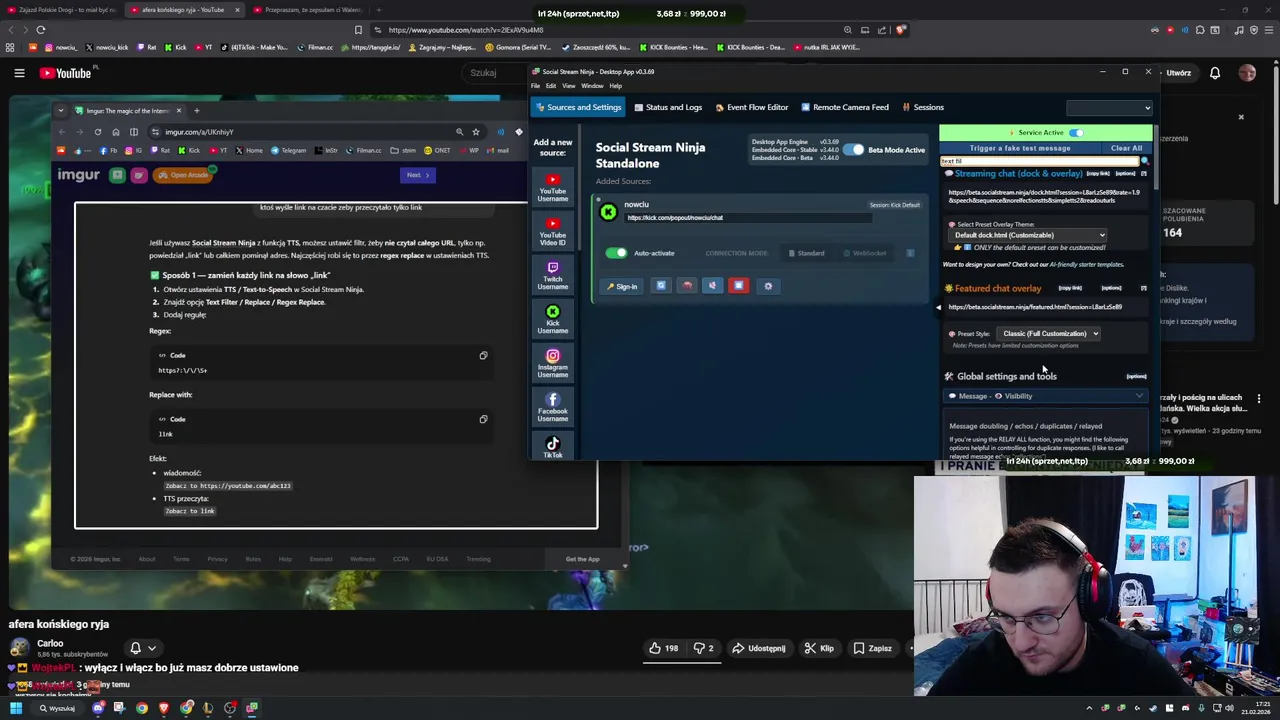Select Standard connection mode
The width and height of the screenshot is (1280, 720).
pyautogui.click(x=806, y=253)
